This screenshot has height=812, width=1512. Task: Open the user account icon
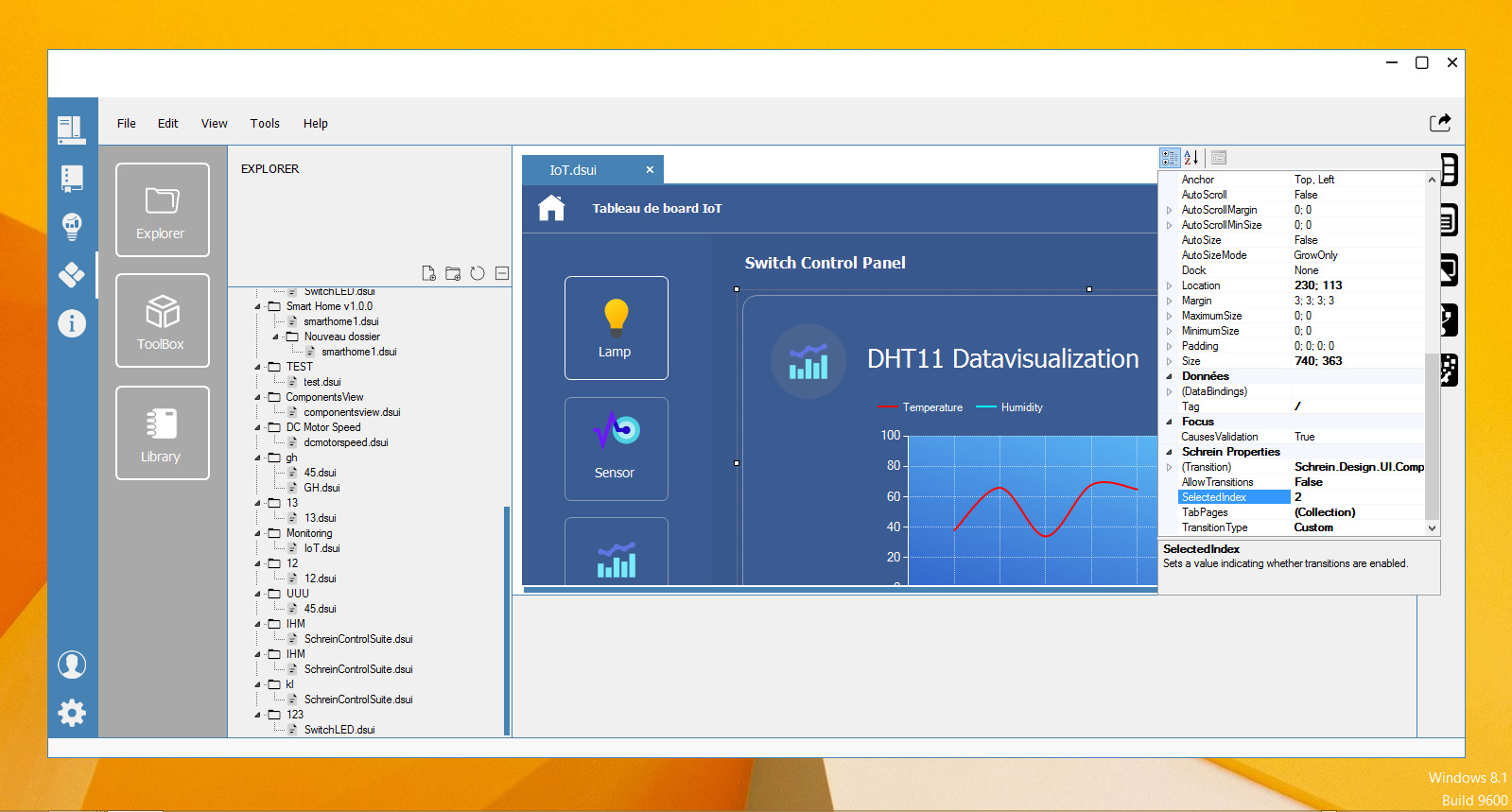tap(72, 665)
